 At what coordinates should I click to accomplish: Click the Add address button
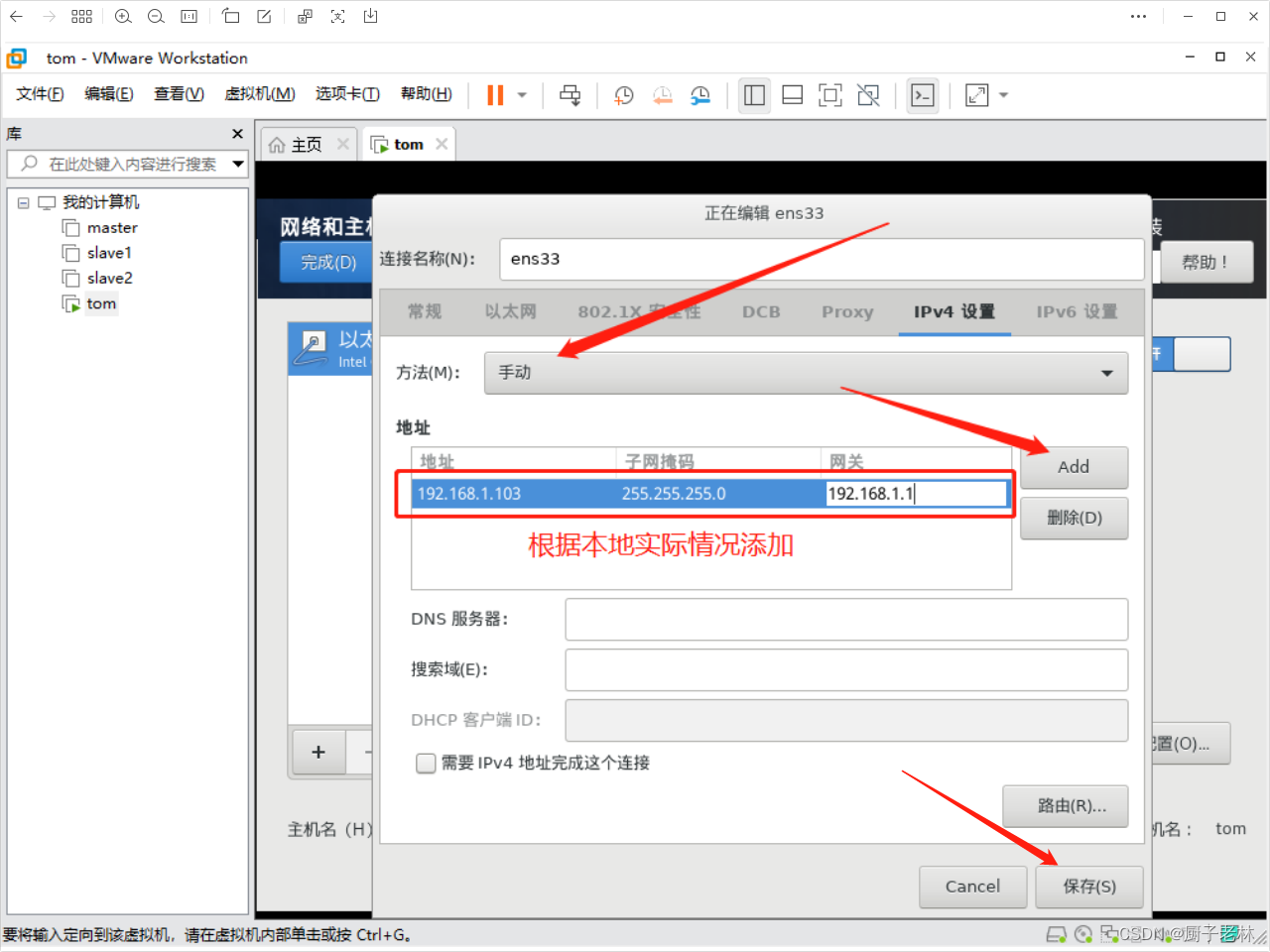1074,467
